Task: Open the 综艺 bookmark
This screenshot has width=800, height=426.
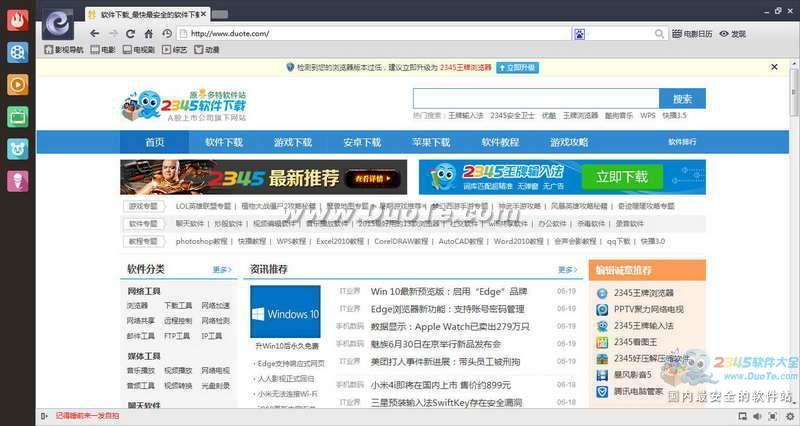Action: click(x=174, y=49)
